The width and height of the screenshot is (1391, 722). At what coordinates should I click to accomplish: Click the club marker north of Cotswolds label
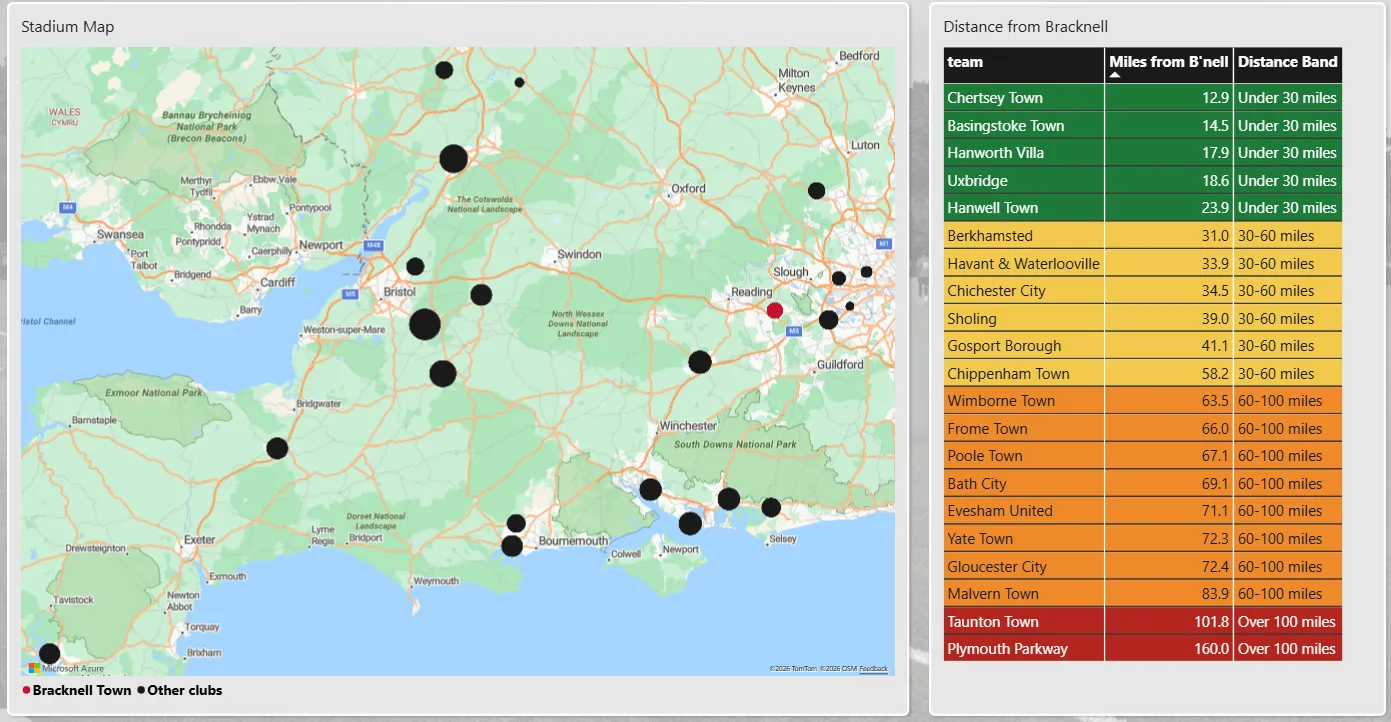point(453,159)
